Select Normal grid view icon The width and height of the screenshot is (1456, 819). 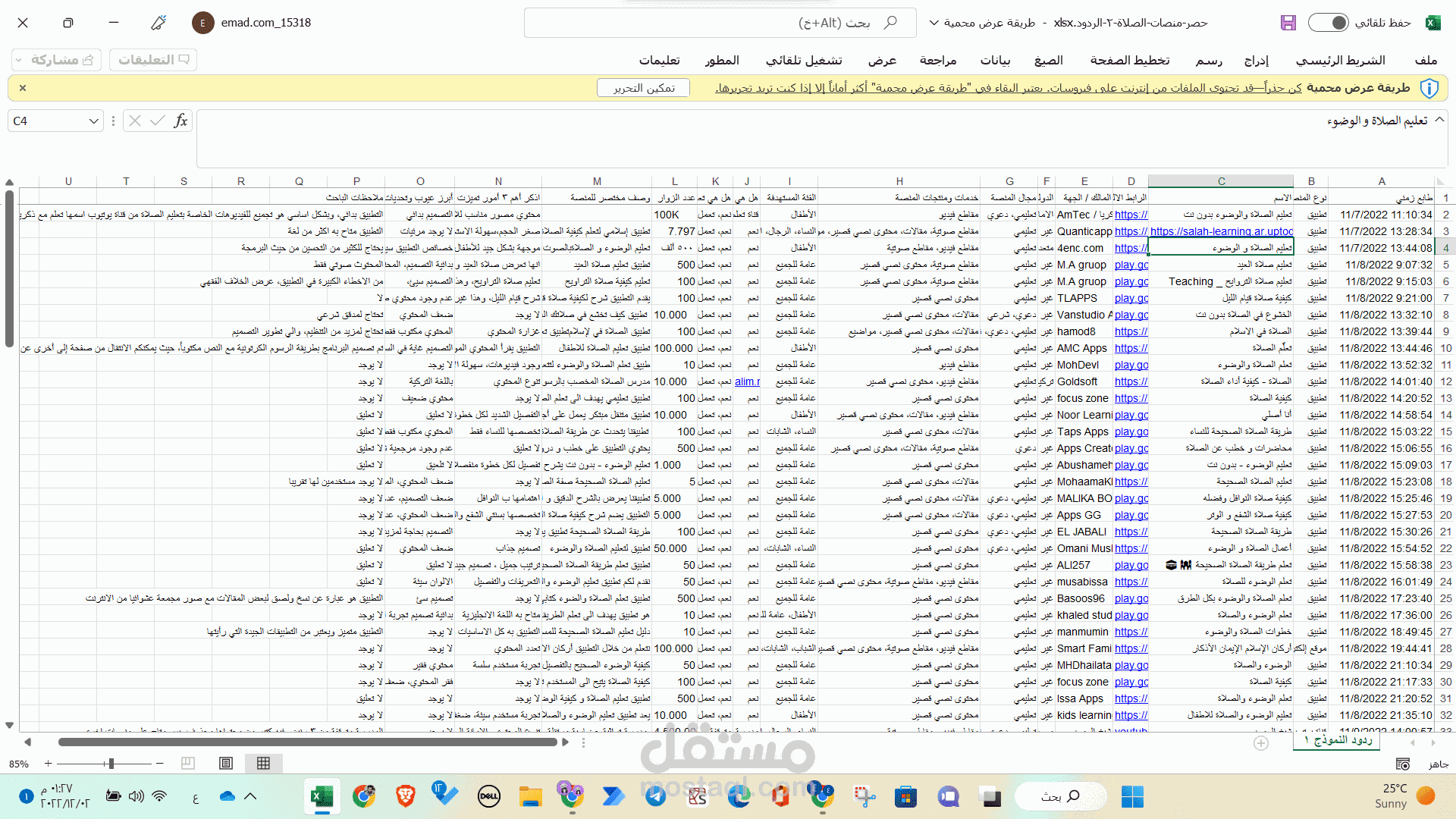[x=263, y=764]
